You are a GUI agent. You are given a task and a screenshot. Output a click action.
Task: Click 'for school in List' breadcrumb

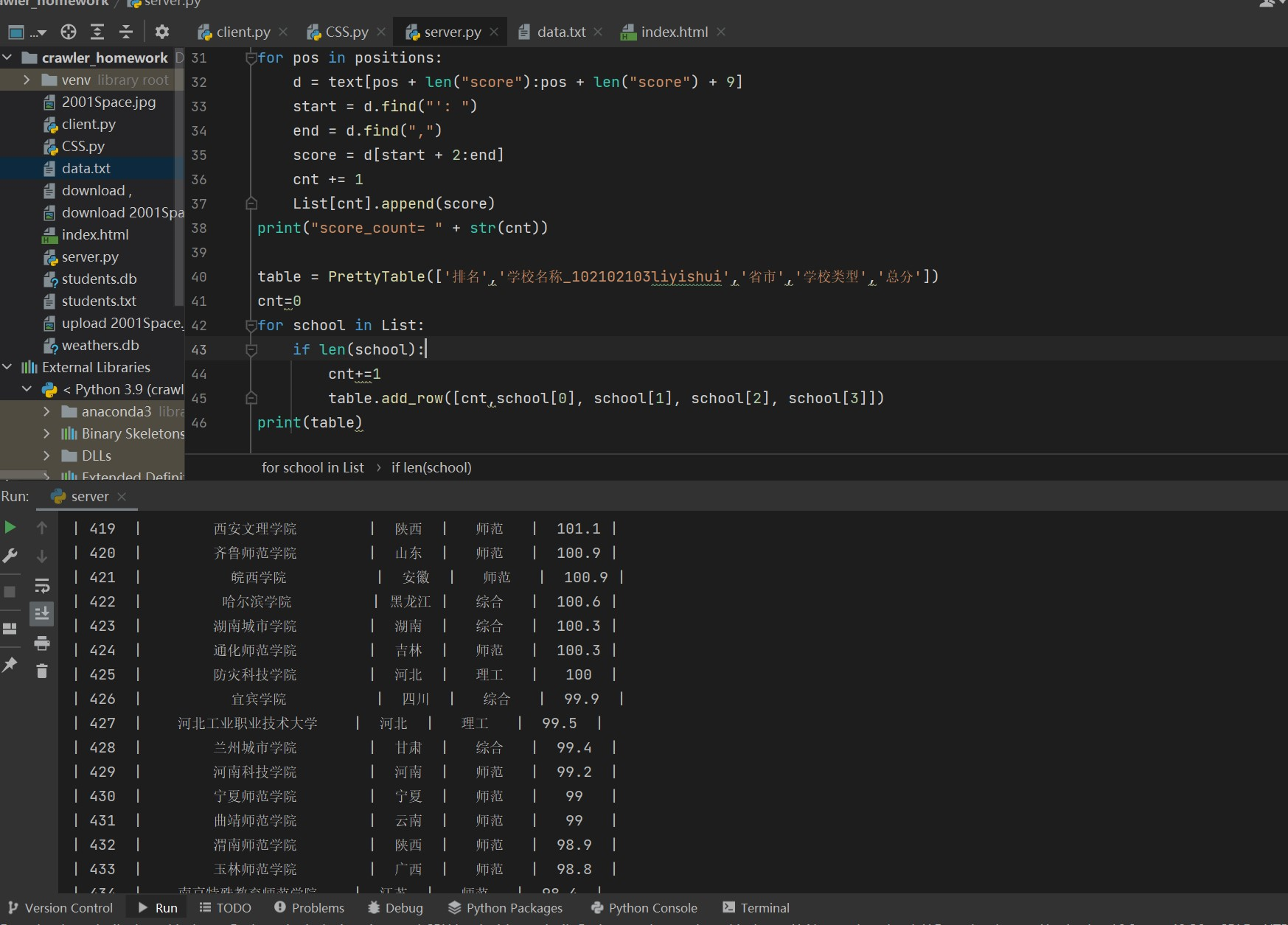(313, 467)
